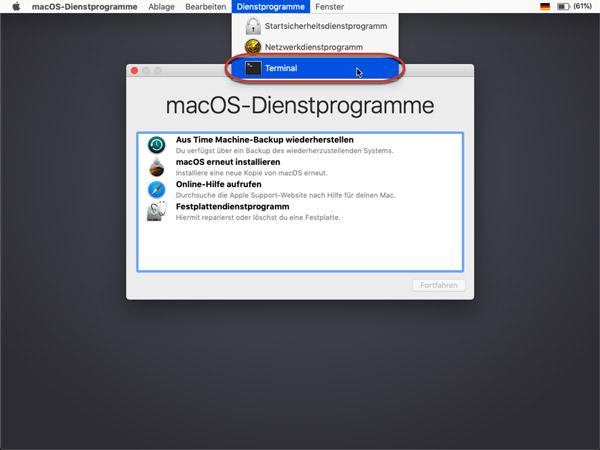Click the large macOS-Dienstprogramme heading
The height and width of the screenshot is (450, 600).
tap(300, 105)
